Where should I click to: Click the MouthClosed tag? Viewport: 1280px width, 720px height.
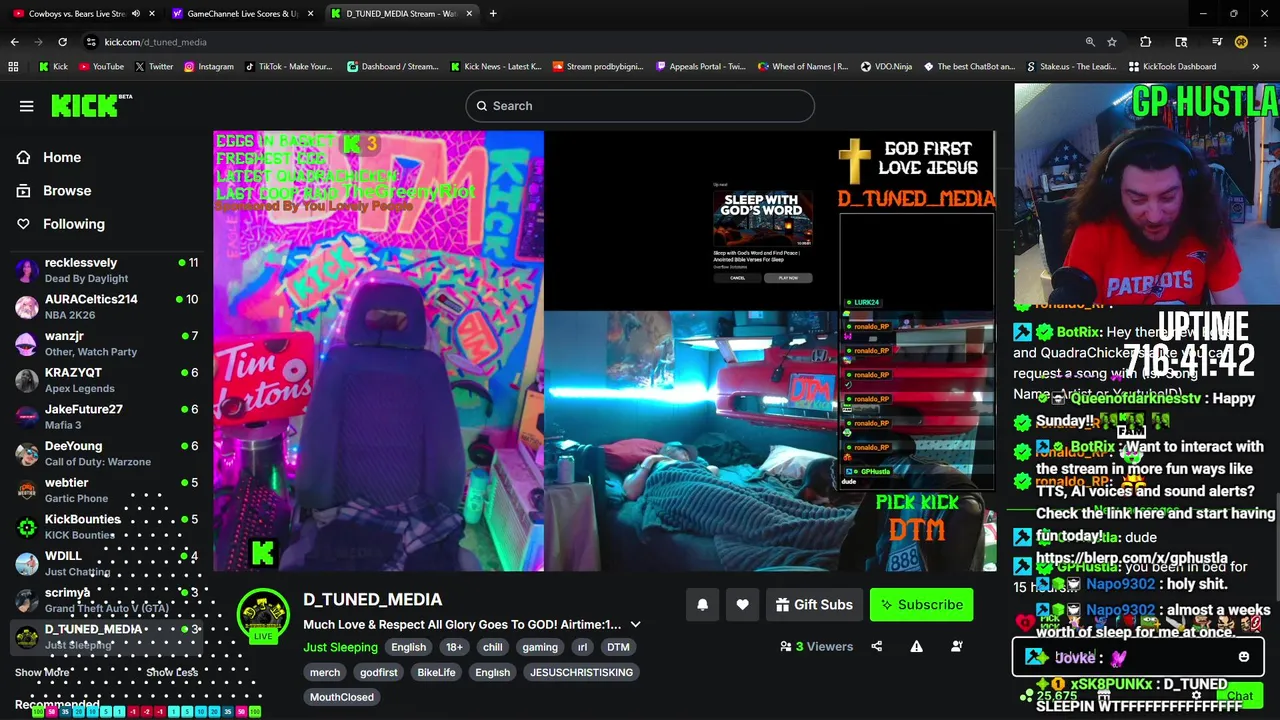pos(341,698)
